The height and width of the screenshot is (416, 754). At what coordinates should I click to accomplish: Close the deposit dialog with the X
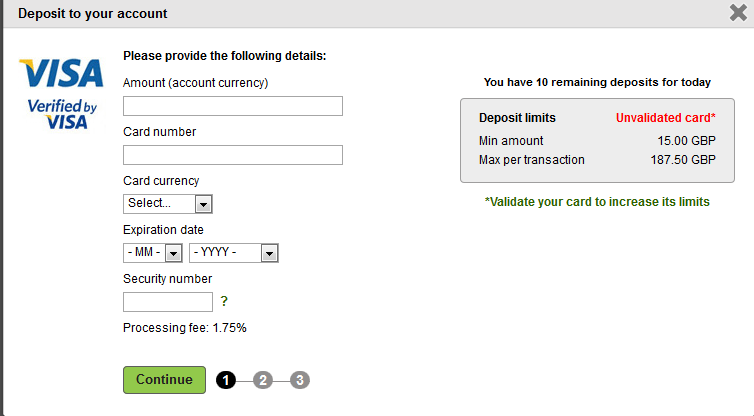pyautogui.click(x=738, y=13)
